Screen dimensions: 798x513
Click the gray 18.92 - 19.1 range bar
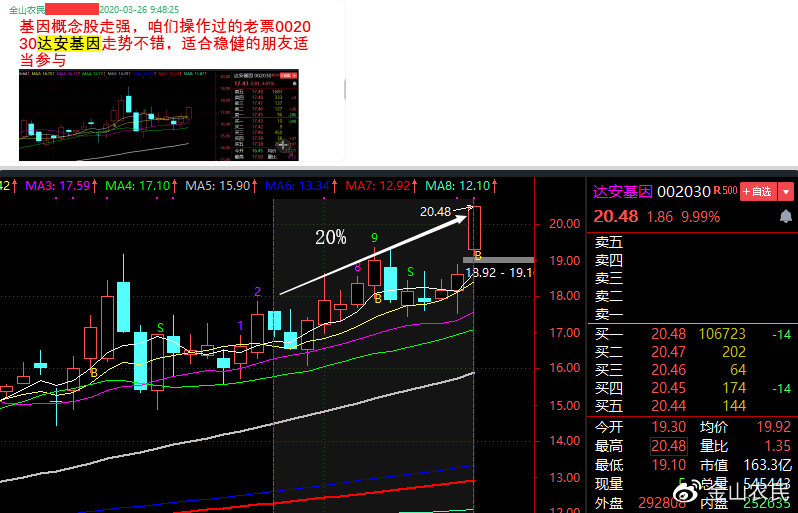pos(498,260)
